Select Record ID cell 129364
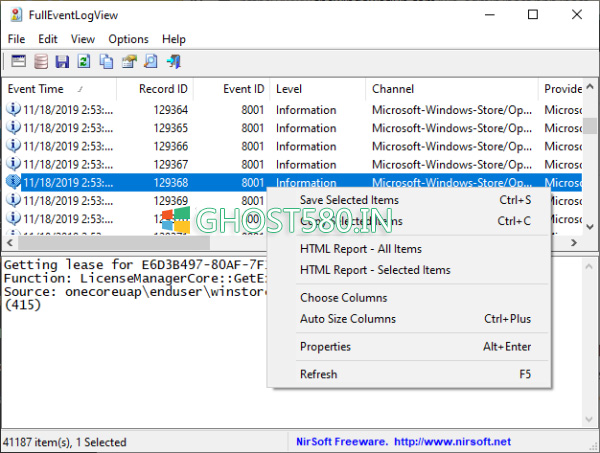Viewport: 600px width, 453px height. coord(171,110)
